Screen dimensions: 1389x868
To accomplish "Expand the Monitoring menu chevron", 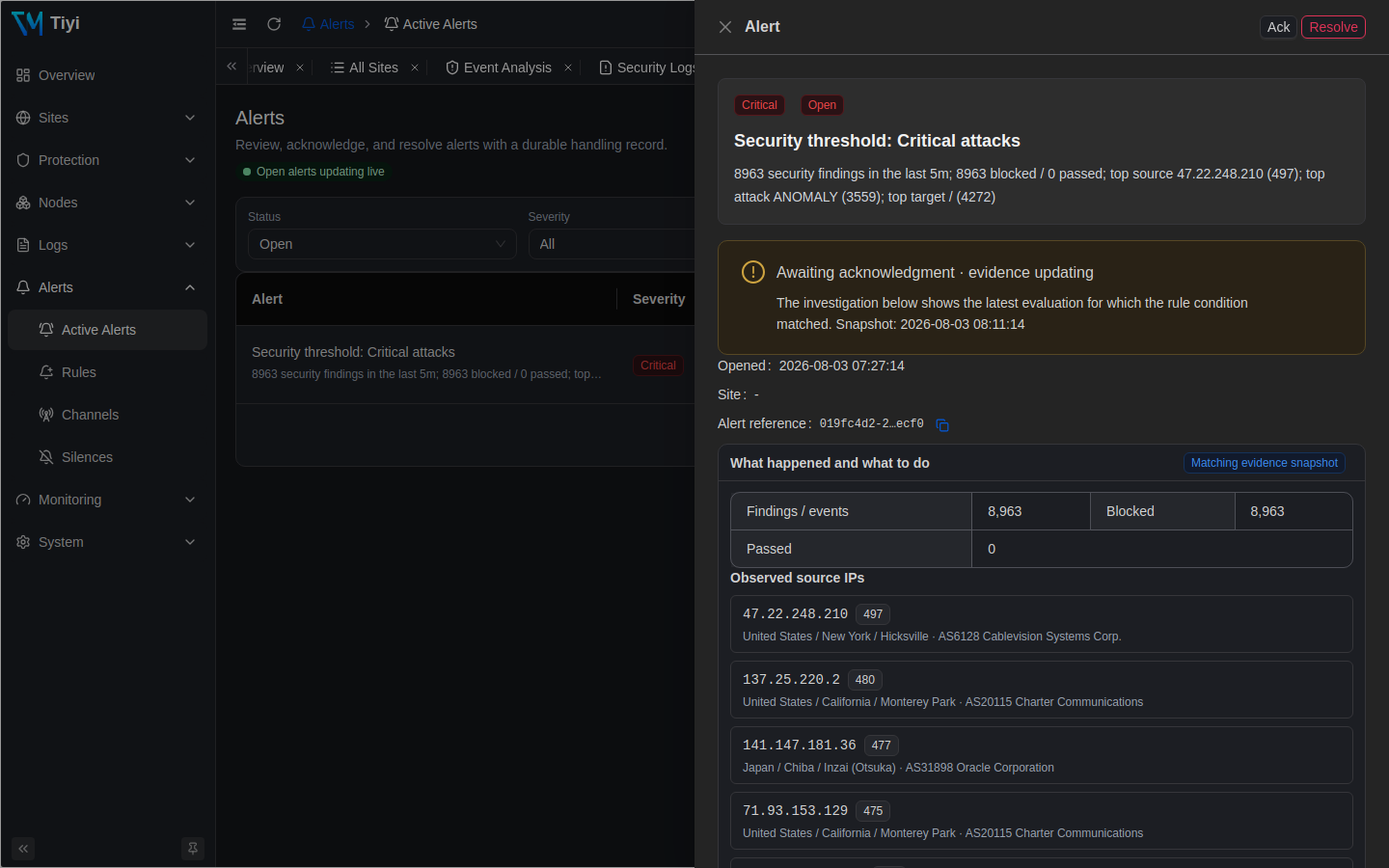I will (190, 500).
